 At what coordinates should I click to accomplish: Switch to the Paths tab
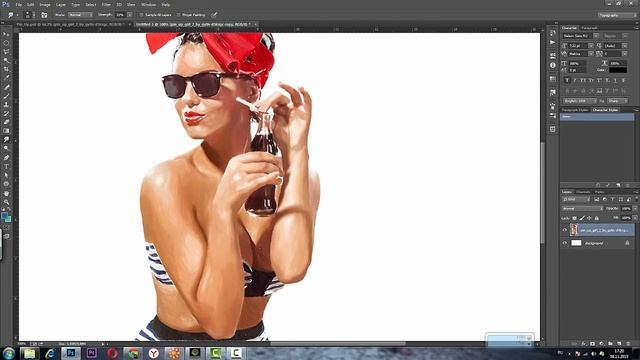(599, 192)
